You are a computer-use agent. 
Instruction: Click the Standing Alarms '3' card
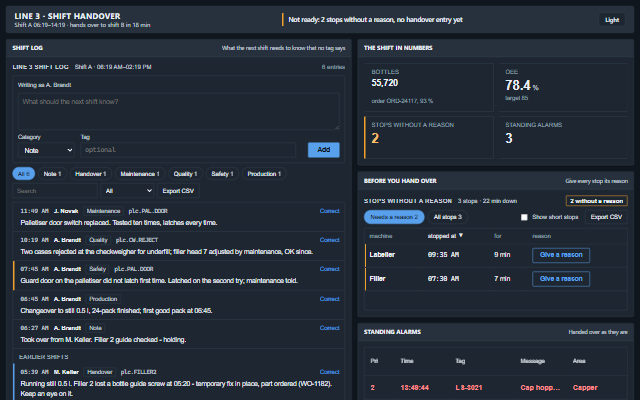[x=562, y=138]
